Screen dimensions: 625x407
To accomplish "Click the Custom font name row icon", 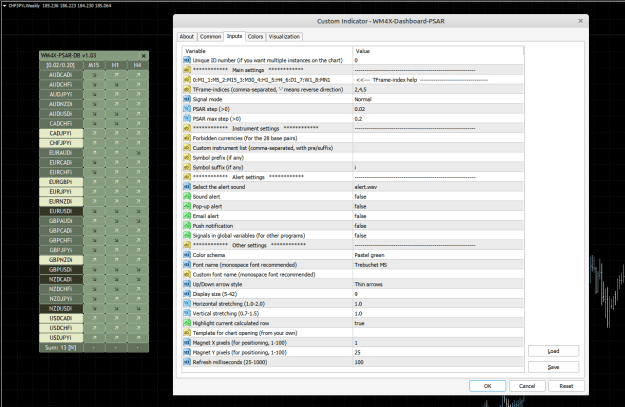I will tap(187, 274).
